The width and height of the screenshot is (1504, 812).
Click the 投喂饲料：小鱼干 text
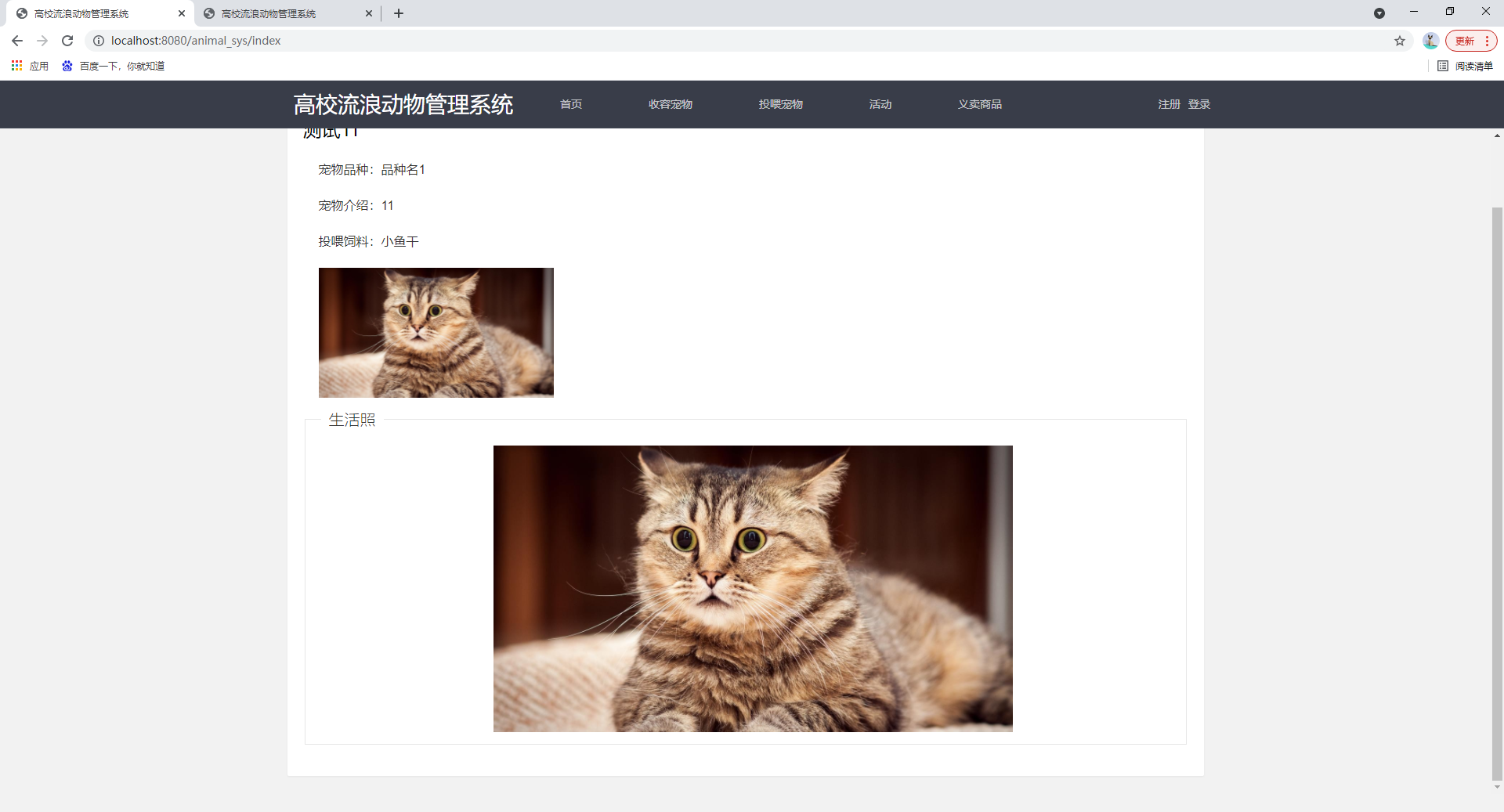368,242
